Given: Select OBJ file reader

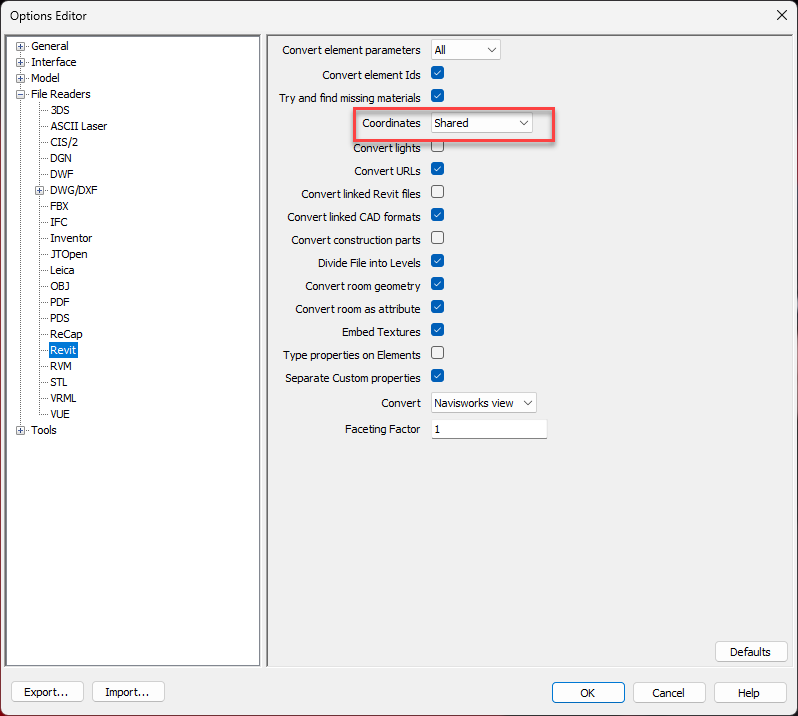Looking at the screenshot, I should (60, 287).
